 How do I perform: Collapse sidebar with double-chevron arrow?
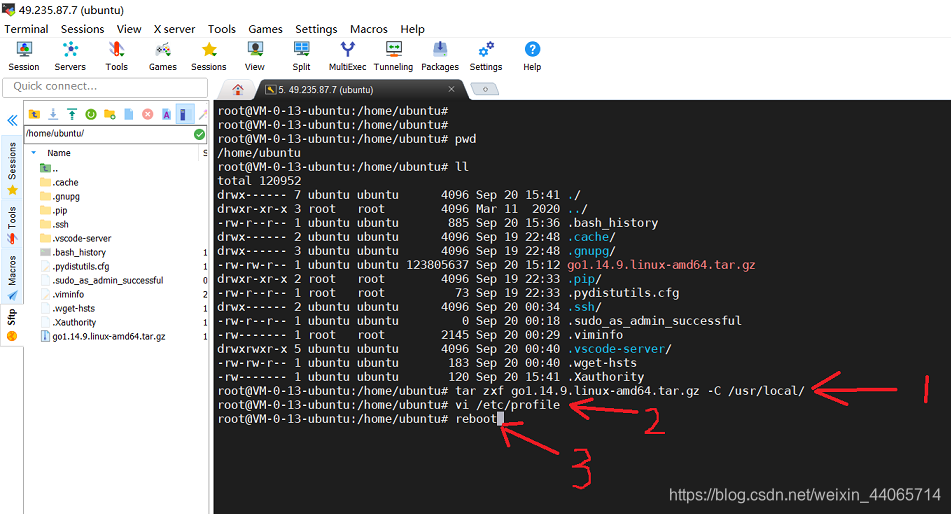[x=12, y=120]
